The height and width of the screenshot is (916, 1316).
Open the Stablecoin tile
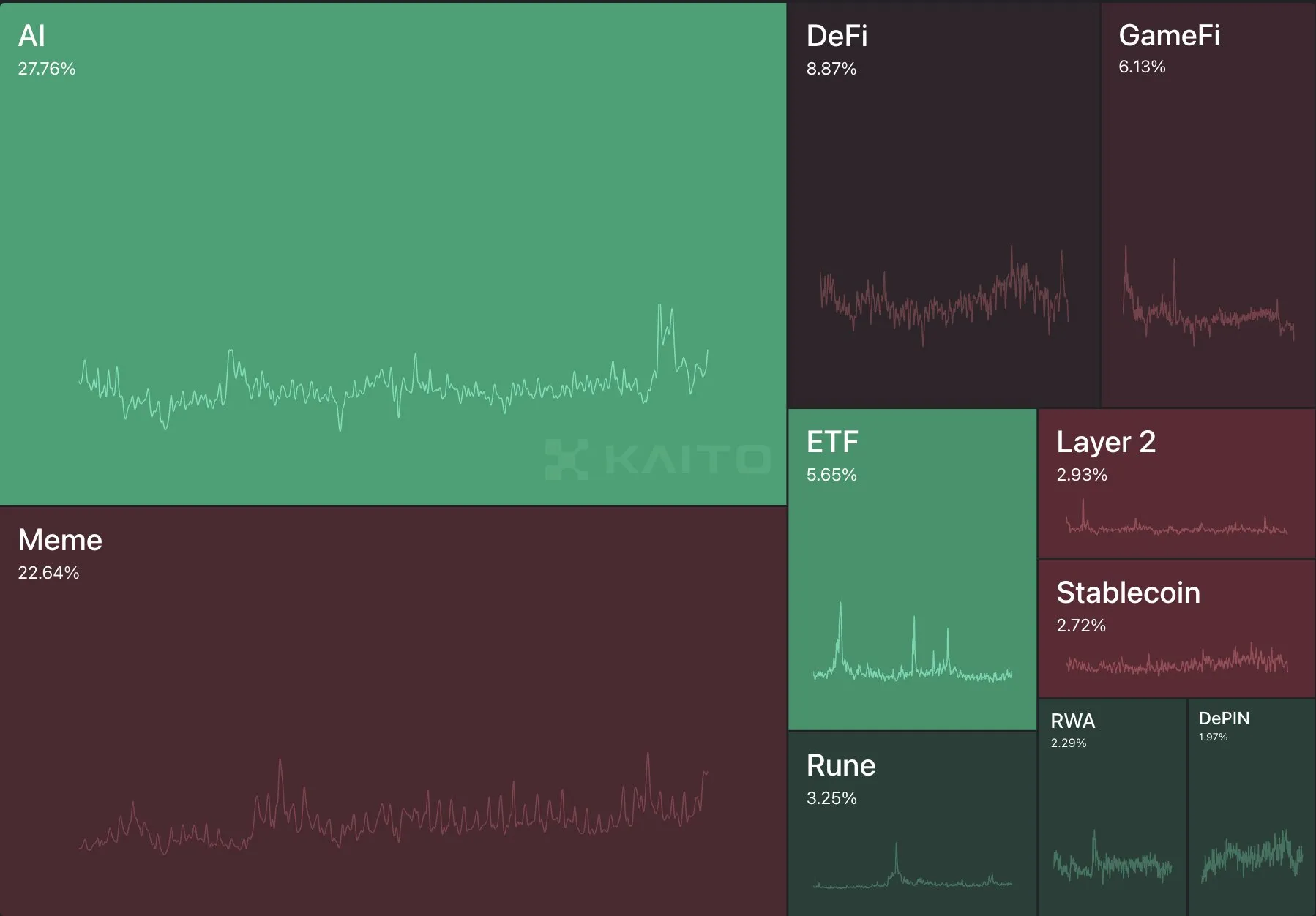(x=1177, y=628)
